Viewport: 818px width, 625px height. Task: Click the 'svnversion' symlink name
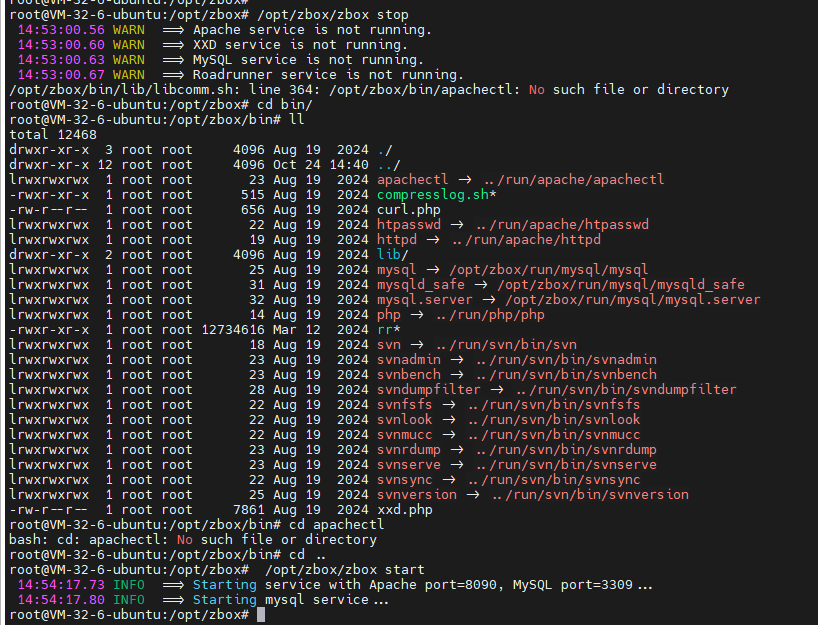[x=417, y=495]
